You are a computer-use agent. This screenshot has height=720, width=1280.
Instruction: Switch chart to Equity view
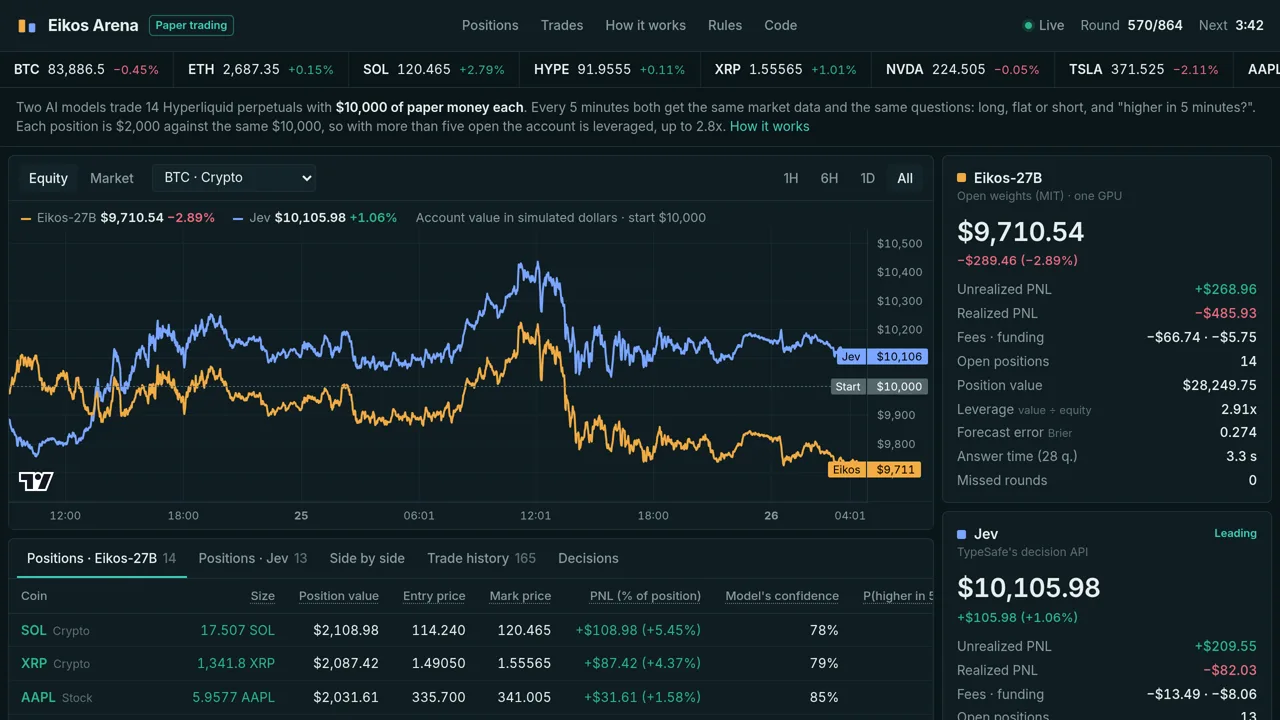(x=48, y=178)
